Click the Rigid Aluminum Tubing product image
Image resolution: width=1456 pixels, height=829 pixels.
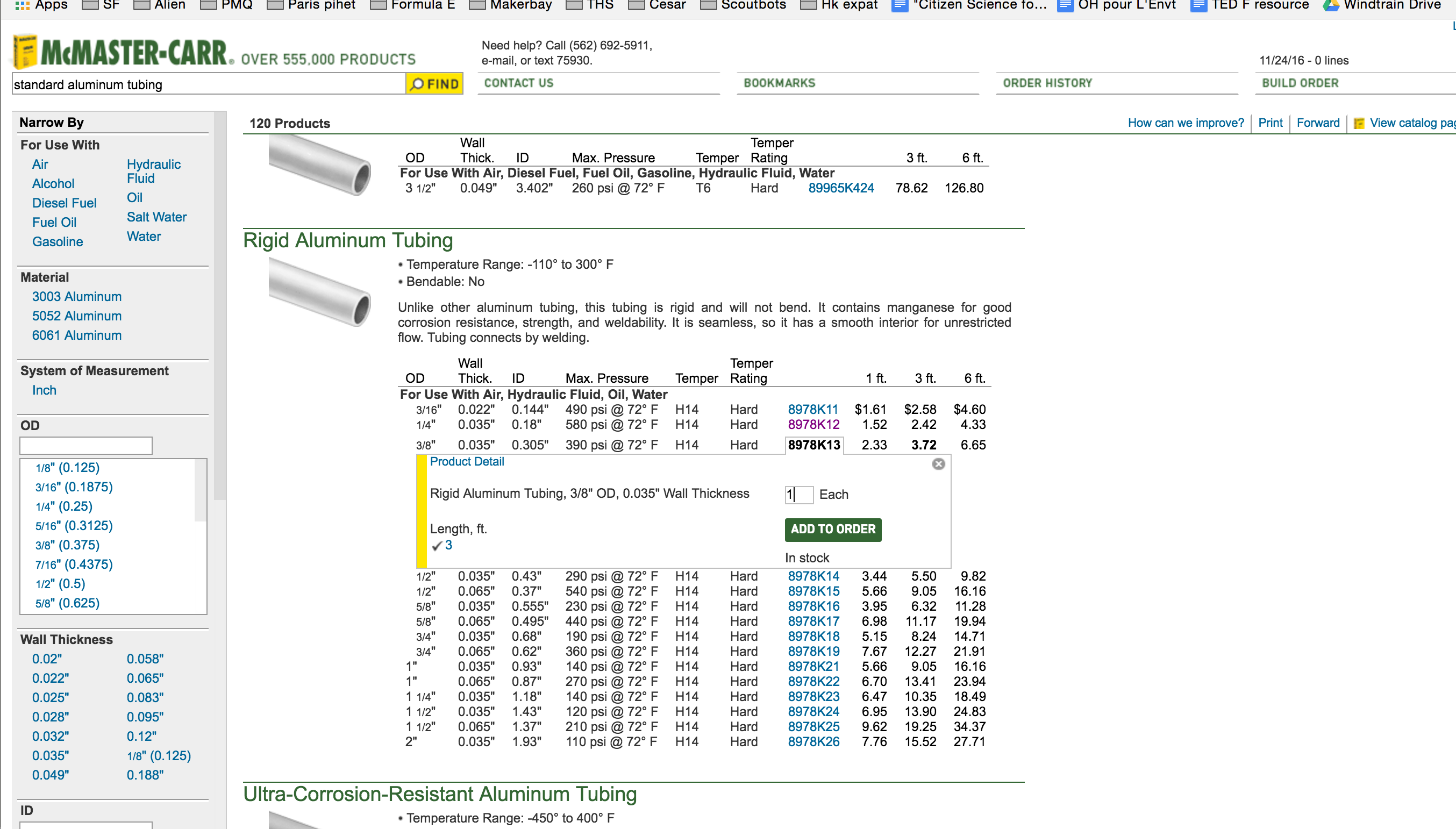point(320,291)
